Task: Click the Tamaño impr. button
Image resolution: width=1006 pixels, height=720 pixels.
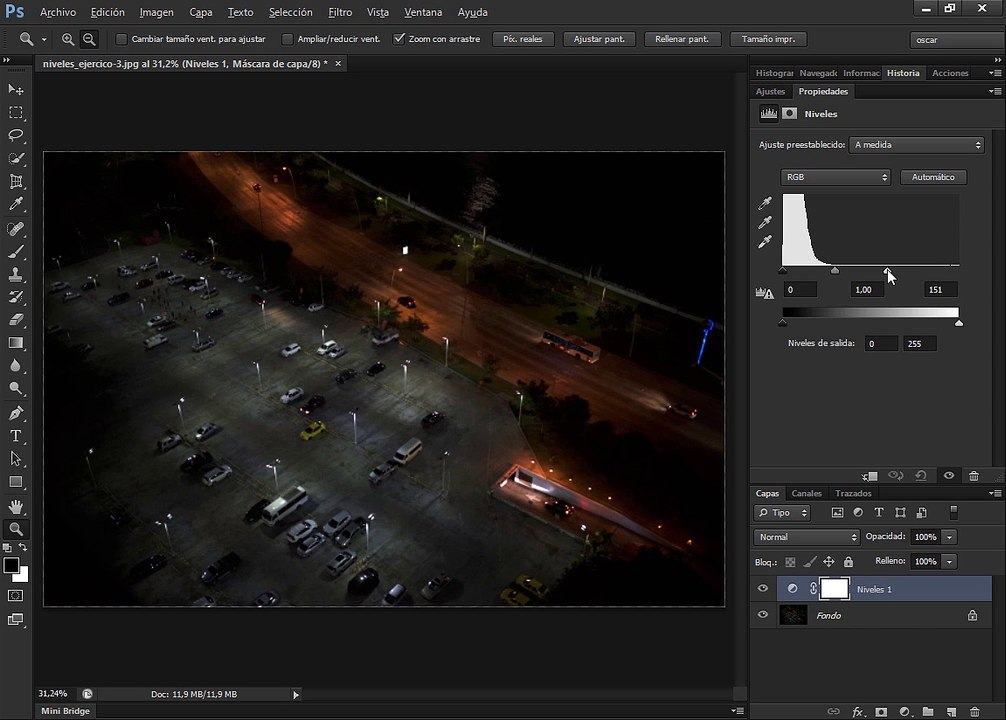Action: click(769, 39)
